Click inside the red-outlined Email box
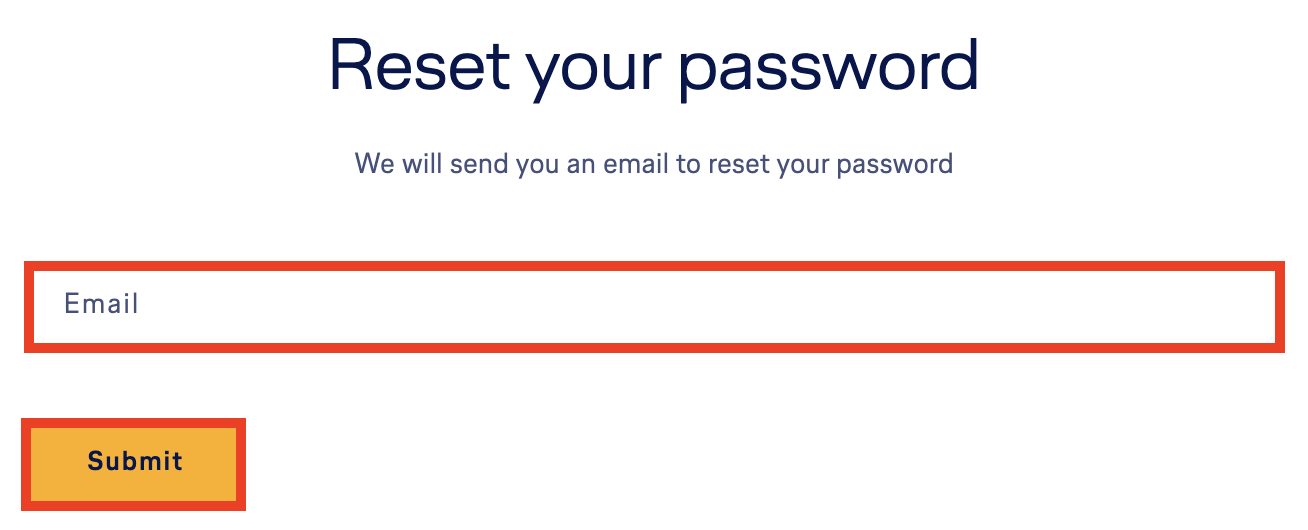1308x530 pixels. [x=654, y=306]
